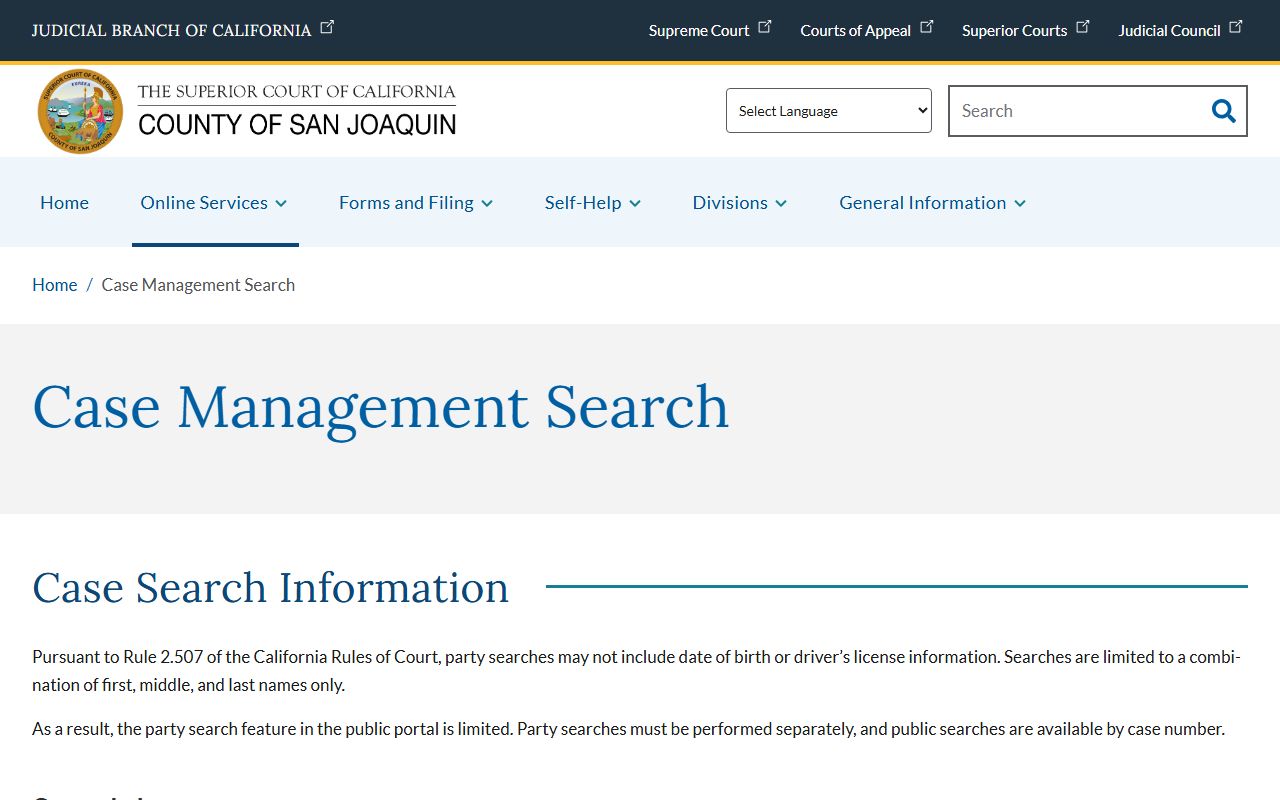Click the San Joaquin court seal logo

81,111
